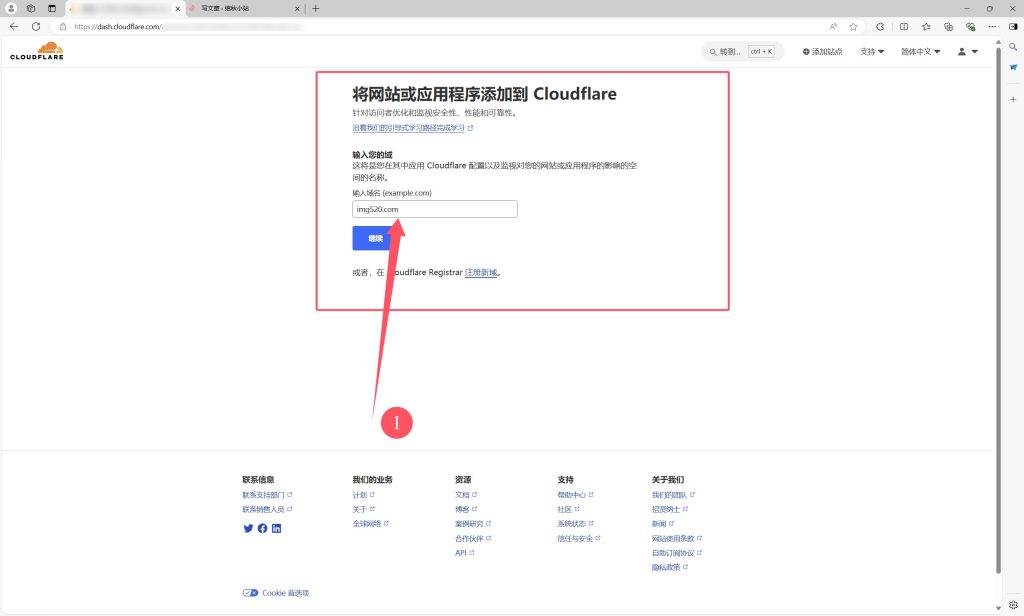Screen dimensions: 1024x616
Task: Open the 网站使用条款 footer link
Action: tap(677, 539)
